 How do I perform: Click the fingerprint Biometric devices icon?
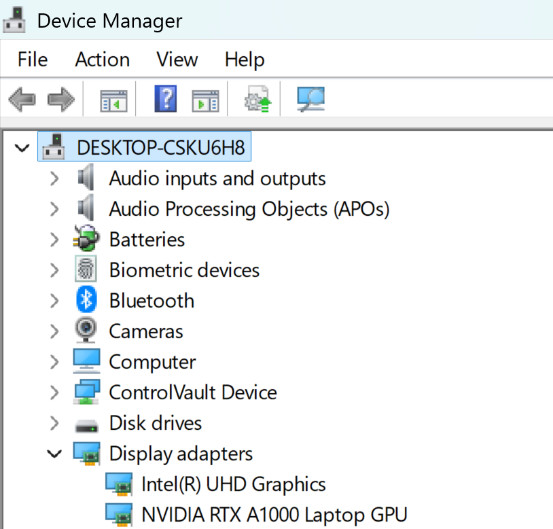pyautogui.click(x=86, y=269)
